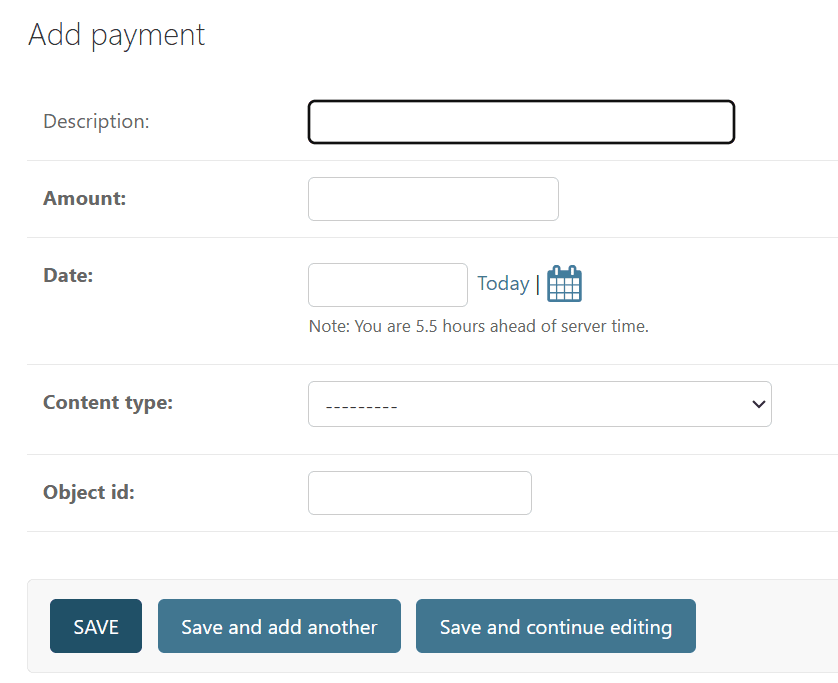Click the Content type label
Image resolution: width=838 pixels, height=683 pixels.
(108, 403)
